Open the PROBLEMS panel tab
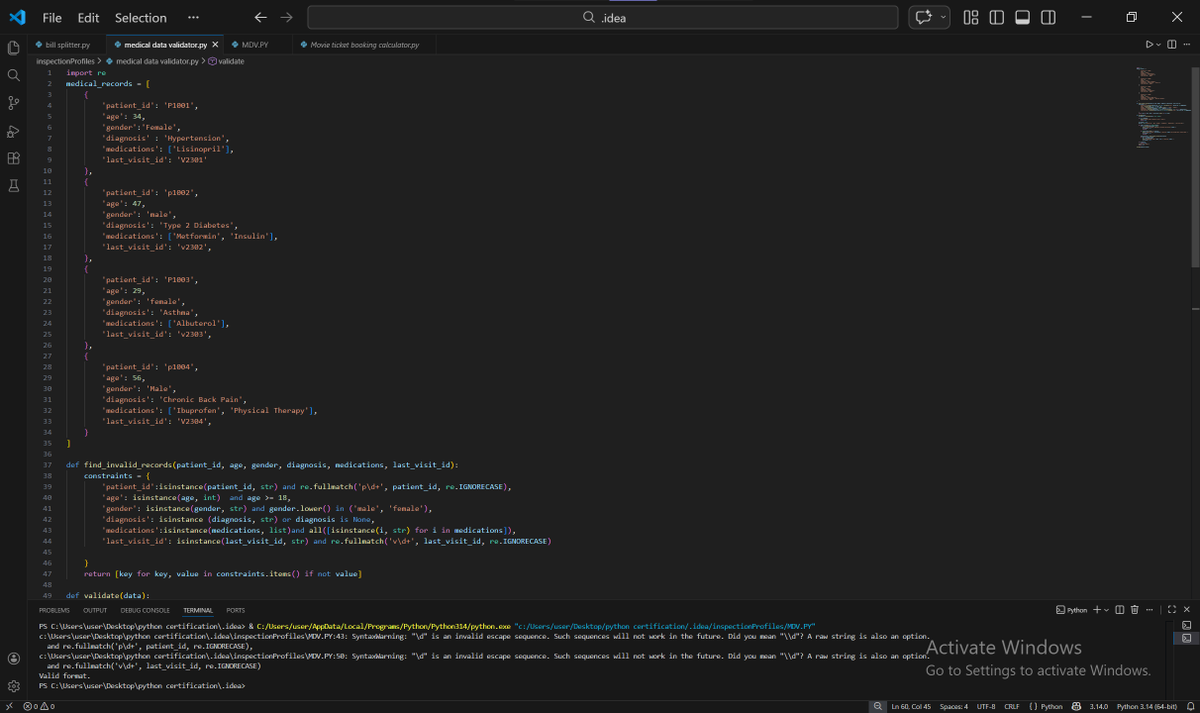 click(54, 610)
